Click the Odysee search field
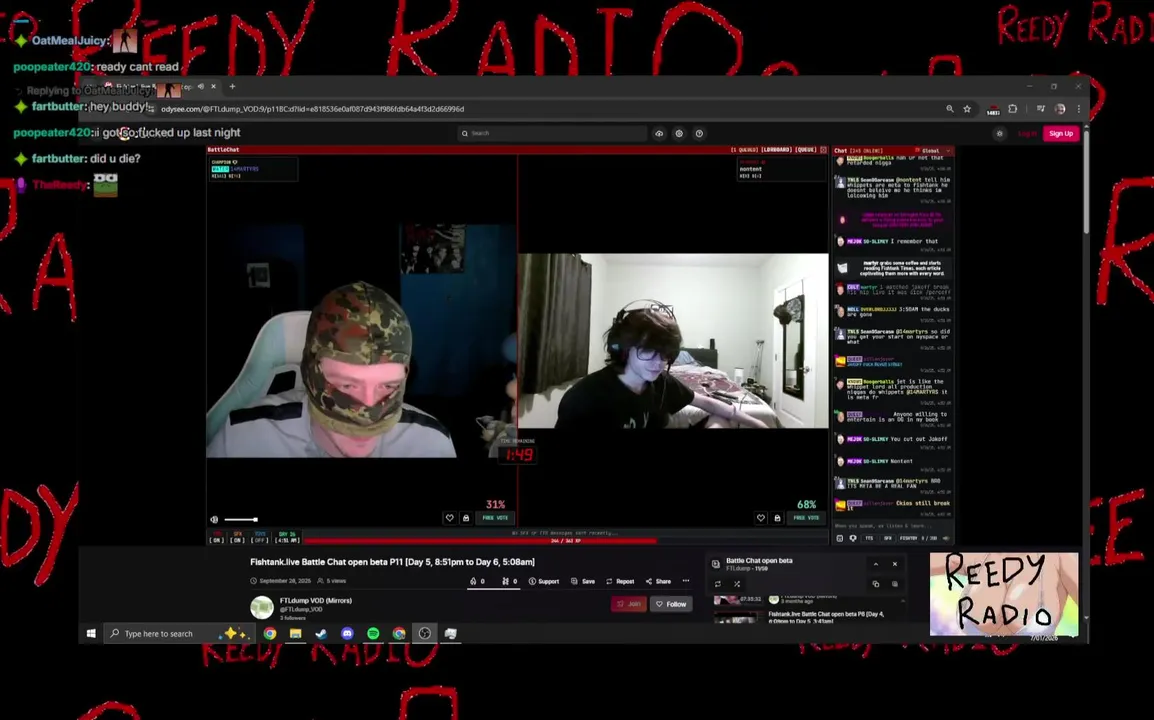 point(552,133)
